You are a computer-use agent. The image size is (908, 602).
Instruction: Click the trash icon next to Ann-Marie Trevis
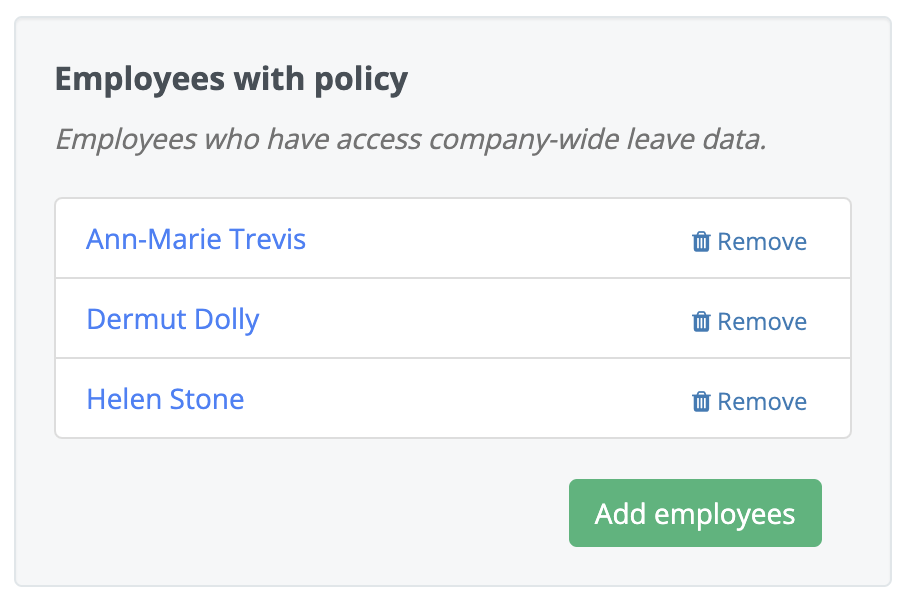(x=700, y=240)
